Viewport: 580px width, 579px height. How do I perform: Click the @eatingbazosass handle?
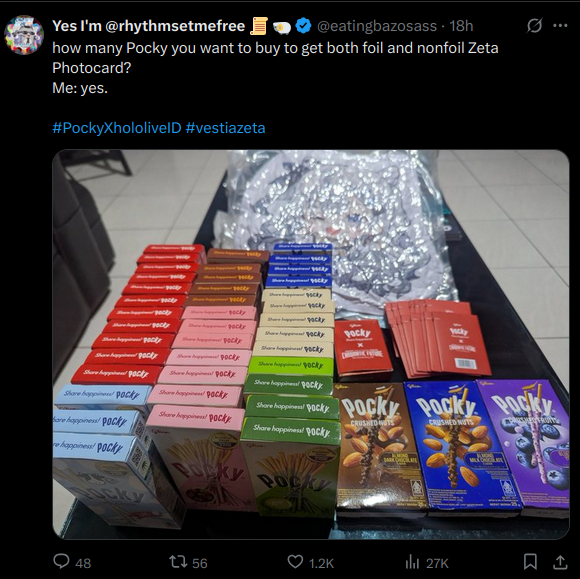[377, 26]
